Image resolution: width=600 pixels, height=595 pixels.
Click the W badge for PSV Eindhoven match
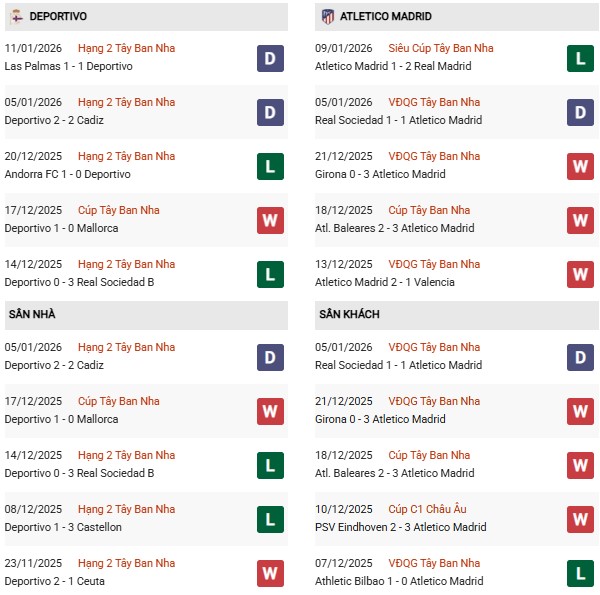(x=580, y=519)
